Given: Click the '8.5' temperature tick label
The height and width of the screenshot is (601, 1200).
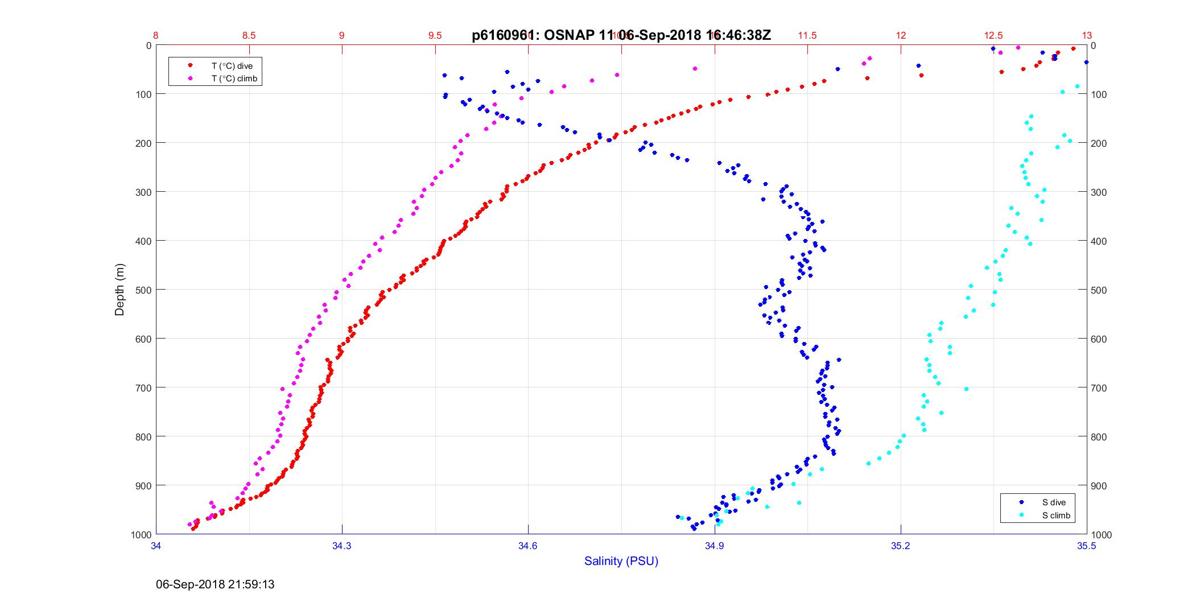Looking at the screenshot, I should (x=249, y=35).
